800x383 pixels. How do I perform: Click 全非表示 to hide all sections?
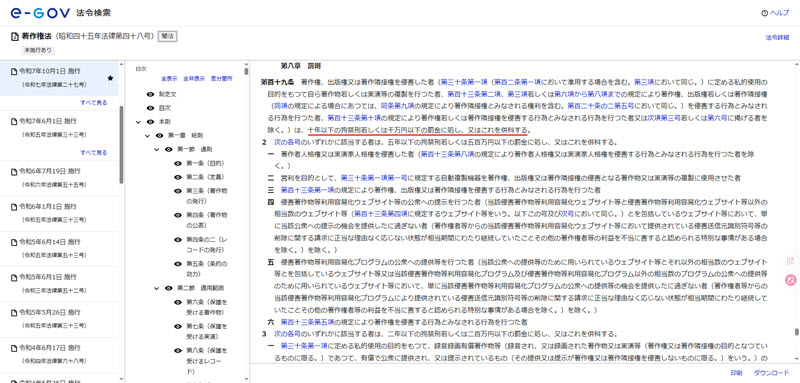click(x=194, y=79)
